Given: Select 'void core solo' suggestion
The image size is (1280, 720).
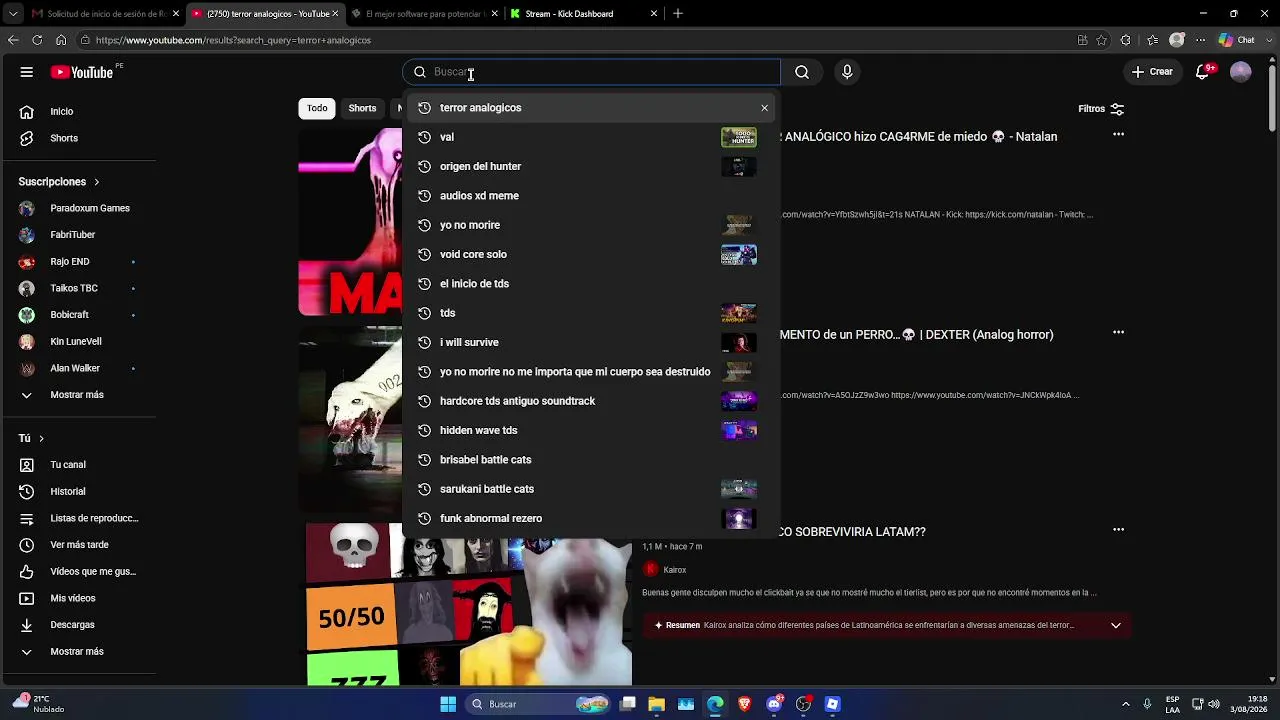Looking at the screenshot, I should (x=591, y=254).
